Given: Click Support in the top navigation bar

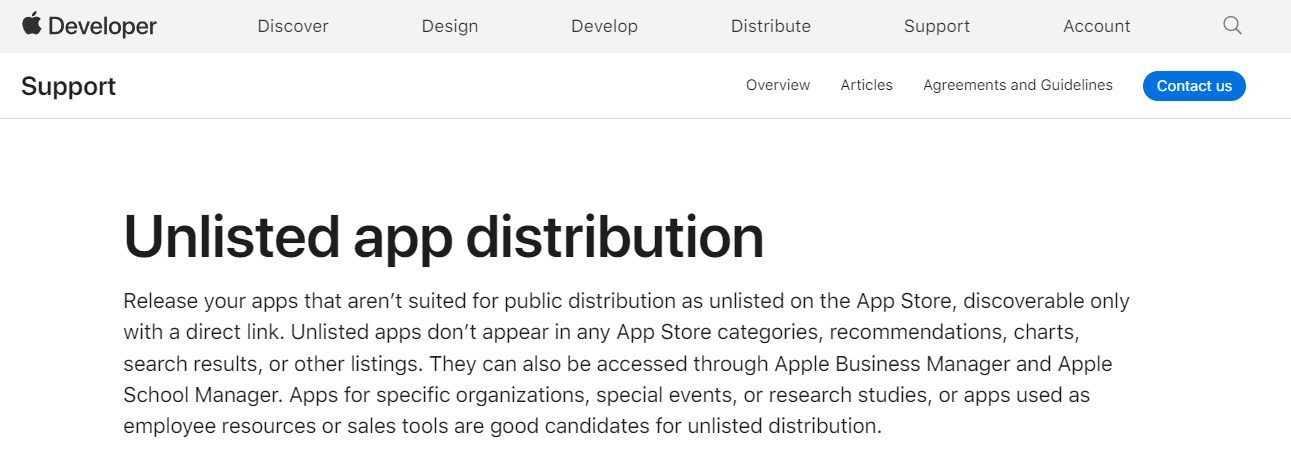Looking at the screenshot, I should [x=937, y=27].
